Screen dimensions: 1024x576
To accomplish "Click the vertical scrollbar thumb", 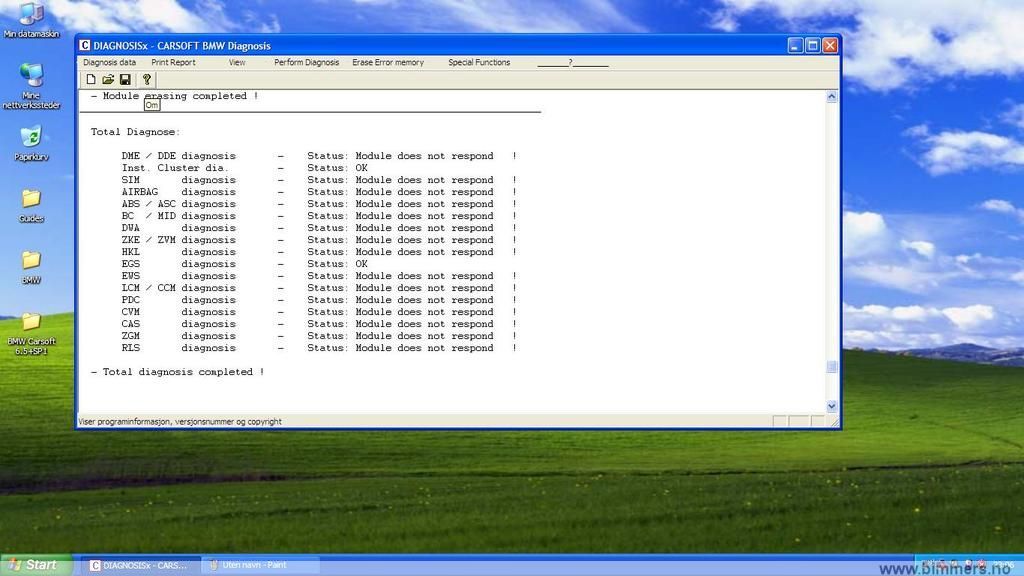I will click(x=831, y=367).
